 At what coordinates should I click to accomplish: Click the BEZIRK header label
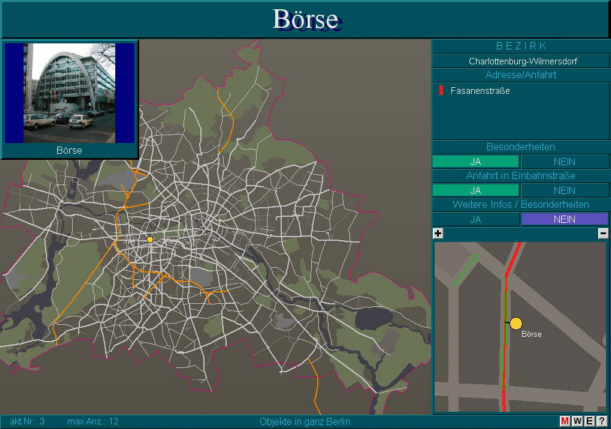pos(520,46)
